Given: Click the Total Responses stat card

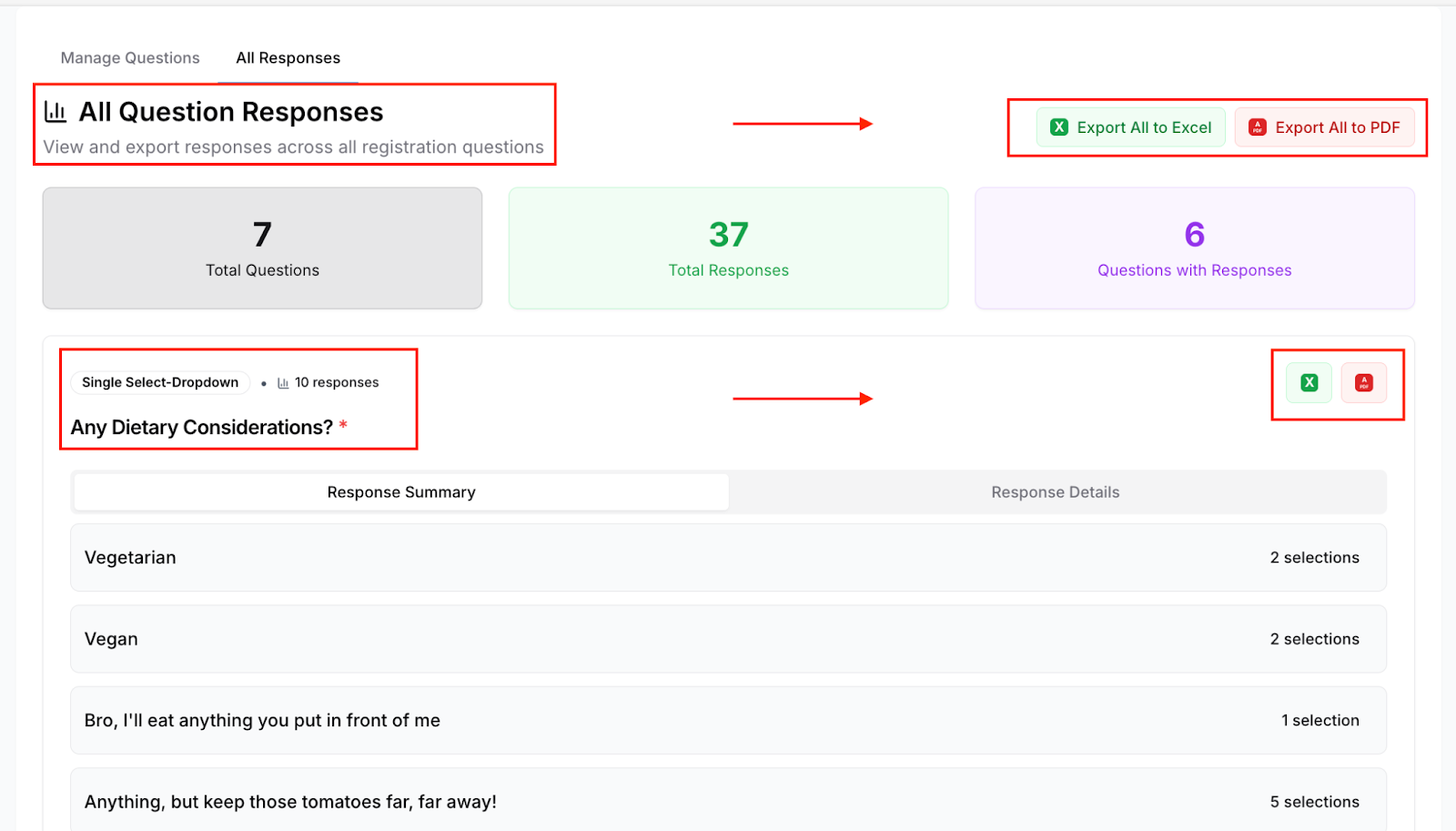Looking at the screenshot, I should coord(728,248).
